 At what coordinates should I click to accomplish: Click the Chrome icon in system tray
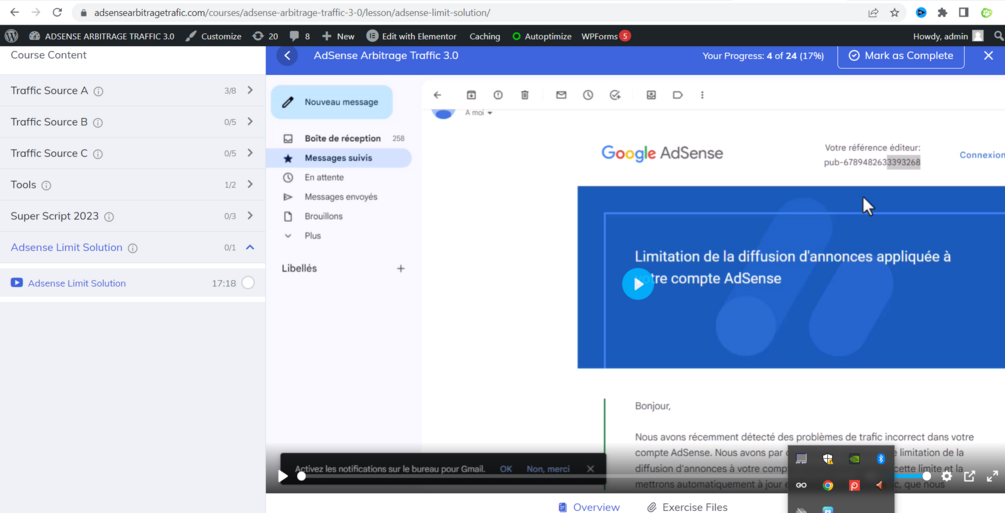click(827, 485)
